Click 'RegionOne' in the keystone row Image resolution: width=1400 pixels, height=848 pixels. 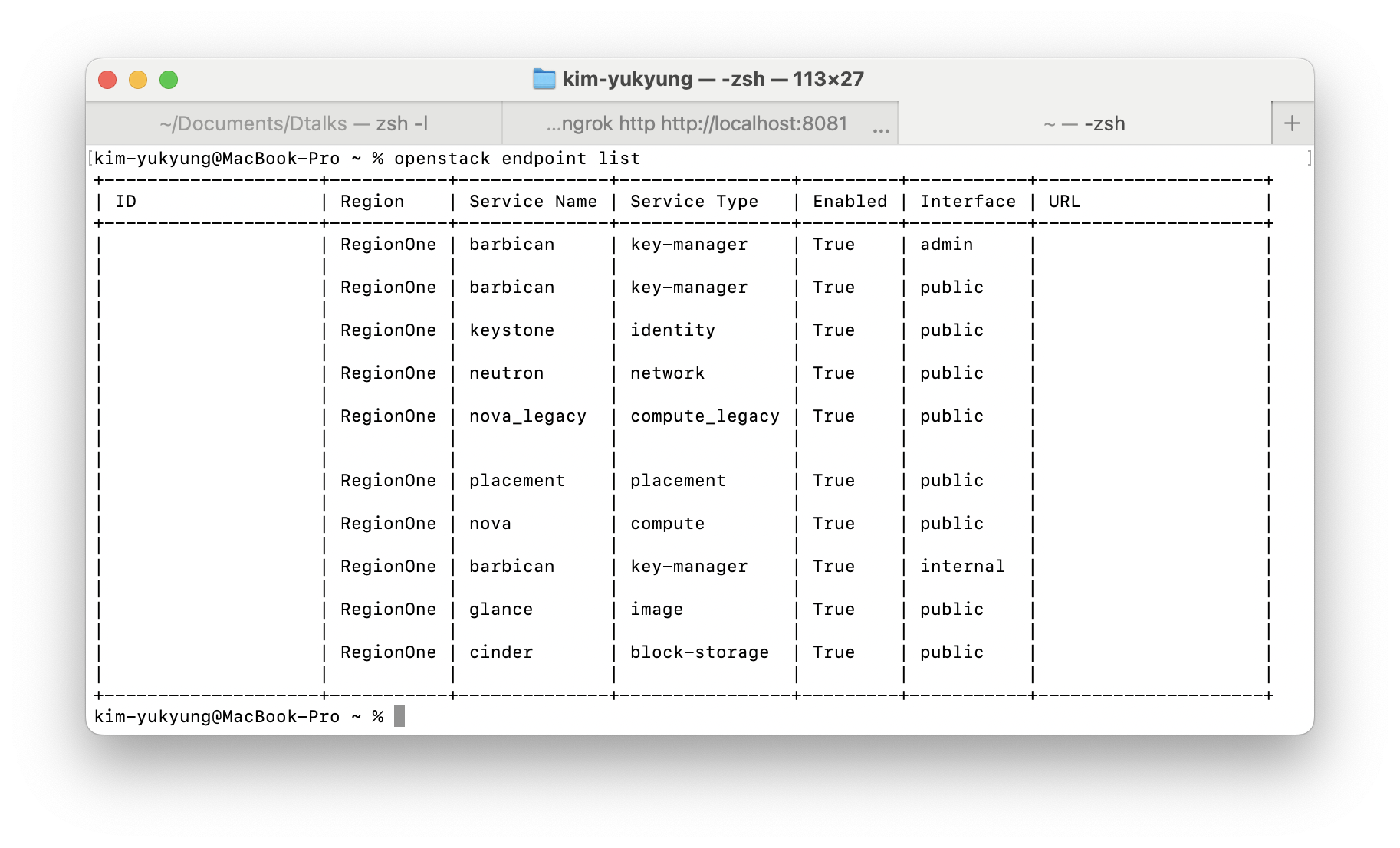coord(388,330)
